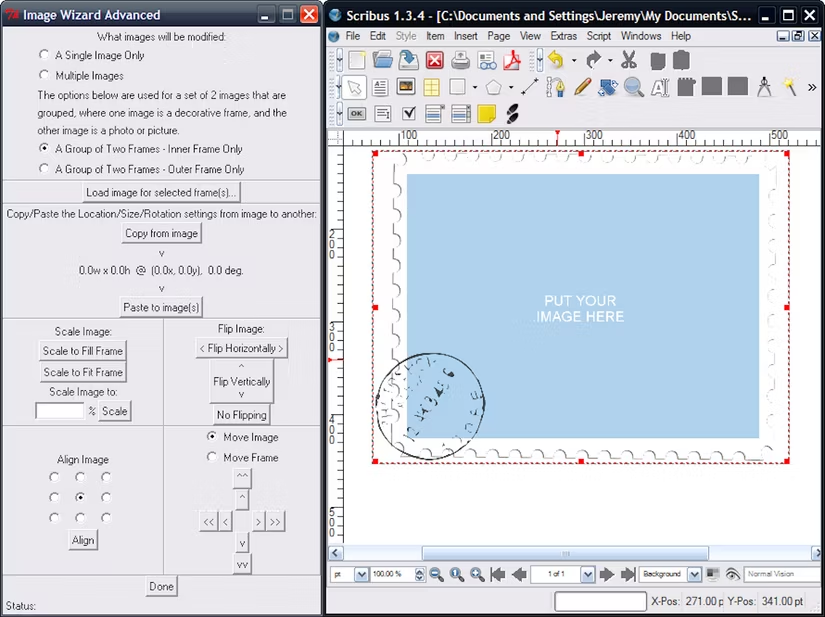
Task: Enable the 'Move Frame' option
Action: click(211, 457)
